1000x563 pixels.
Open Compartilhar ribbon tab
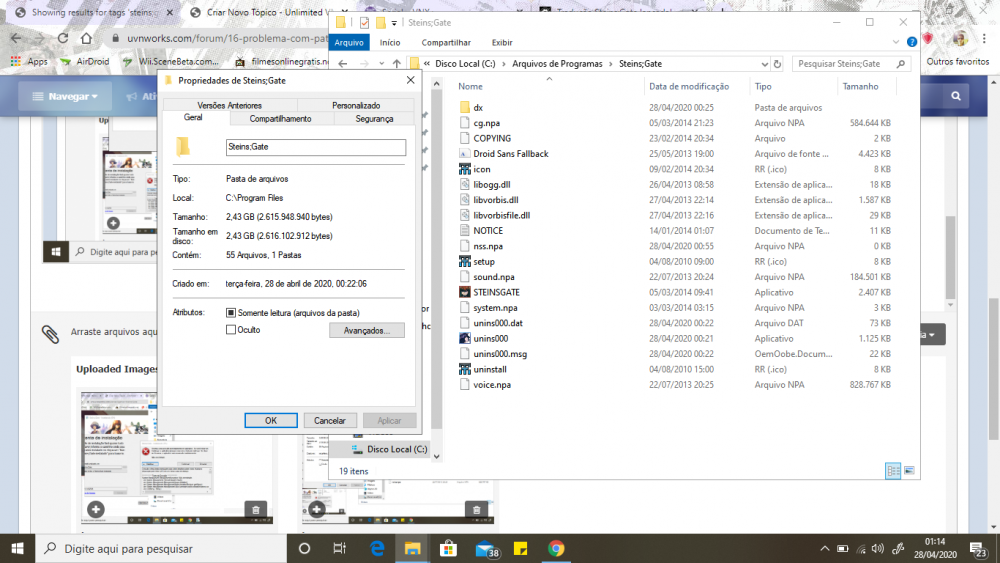tap(446, 43)
